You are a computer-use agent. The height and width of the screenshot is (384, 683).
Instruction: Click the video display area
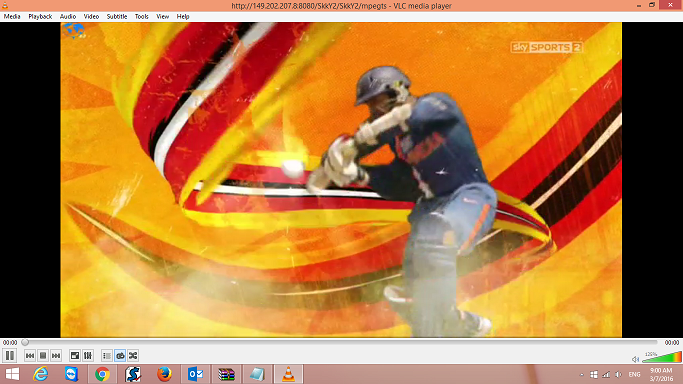point(341,180)
